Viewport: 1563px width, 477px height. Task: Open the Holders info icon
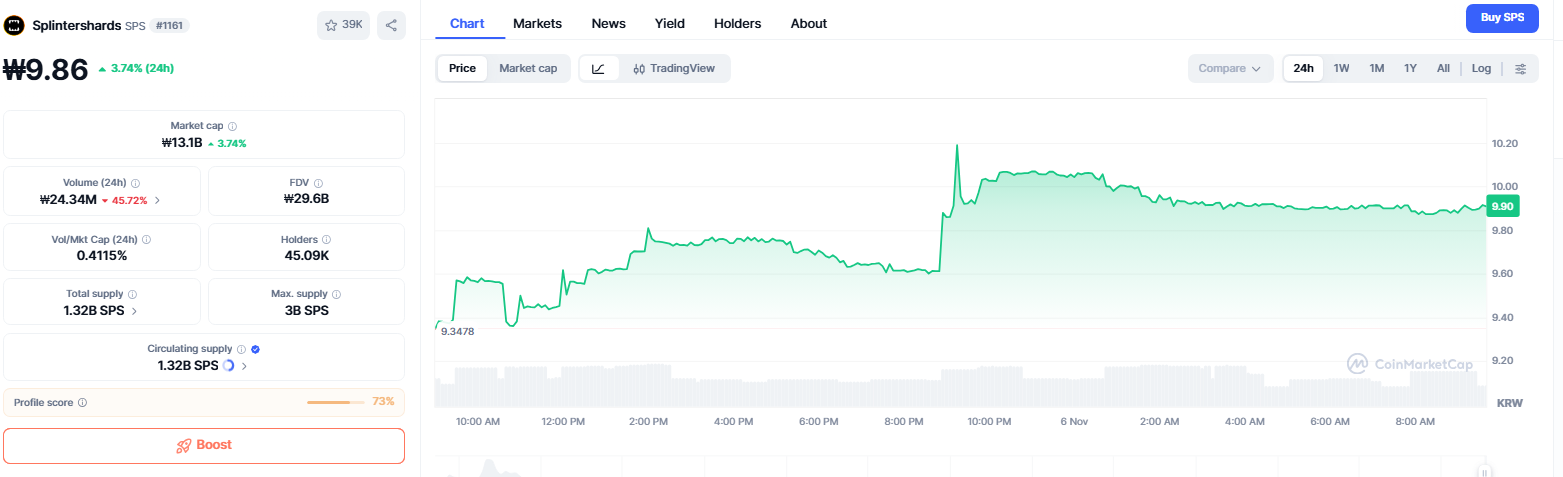click(x=327, y=240)
